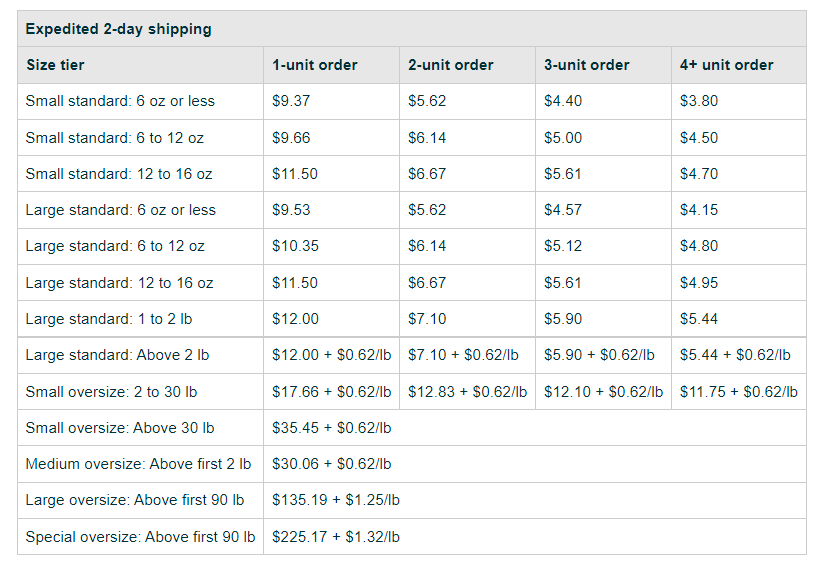Click the $135.19 + $1.25/lb price

click(x=336, y=500)
